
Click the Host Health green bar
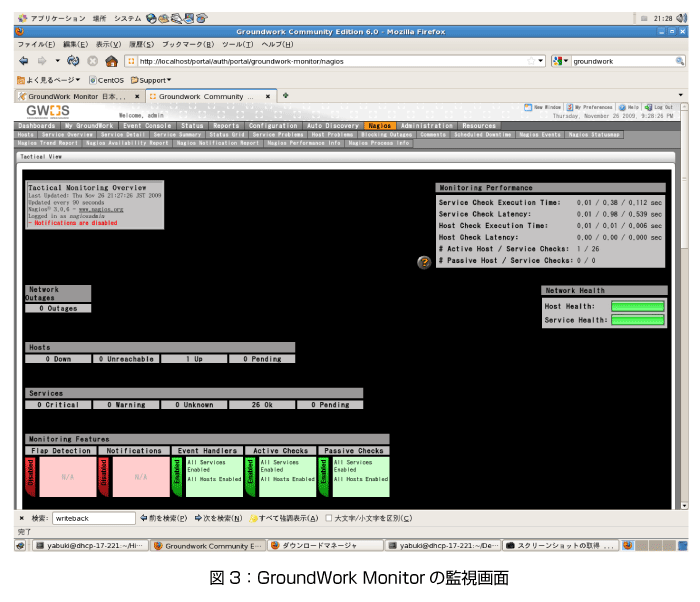click(x=638, y=306)
